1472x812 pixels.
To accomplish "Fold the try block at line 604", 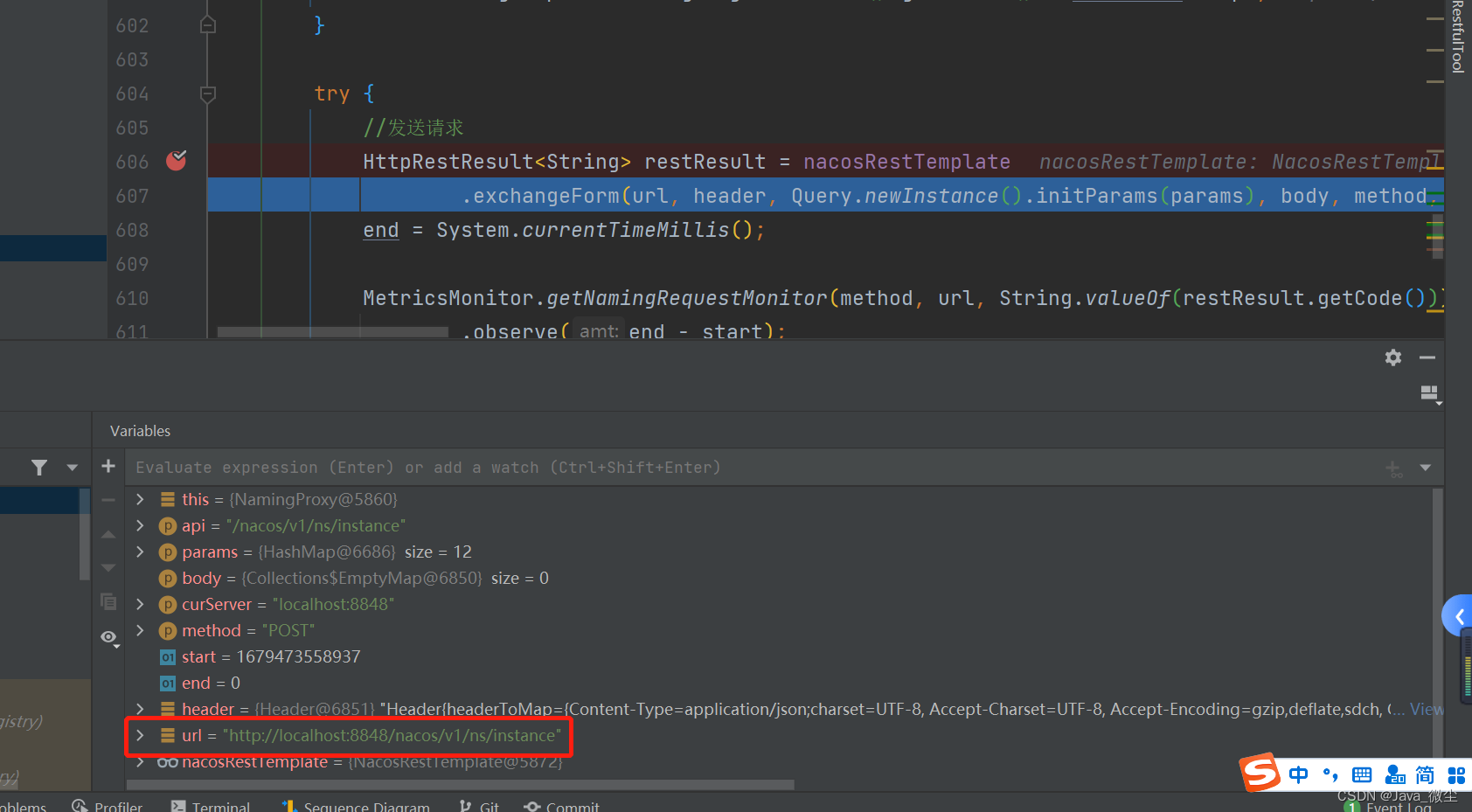I will point(208,94).
